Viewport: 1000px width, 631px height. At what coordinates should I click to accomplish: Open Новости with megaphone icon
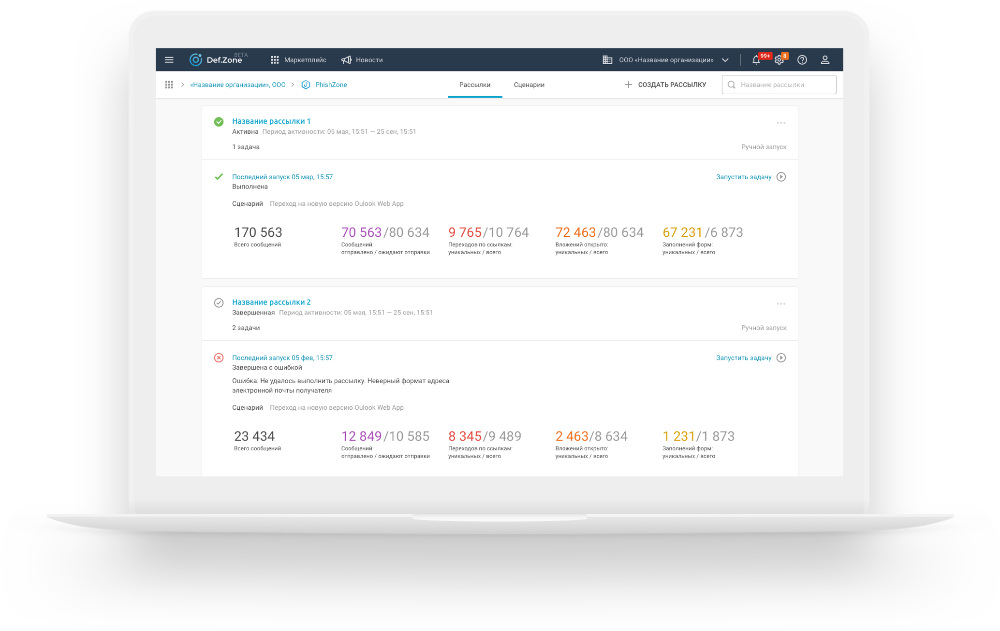(x=362, y=60)
